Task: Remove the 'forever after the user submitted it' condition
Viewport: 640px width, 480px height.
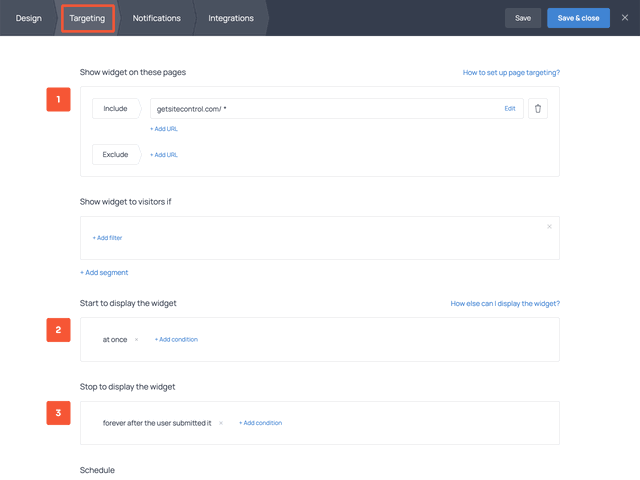Action: pos(221,423)
